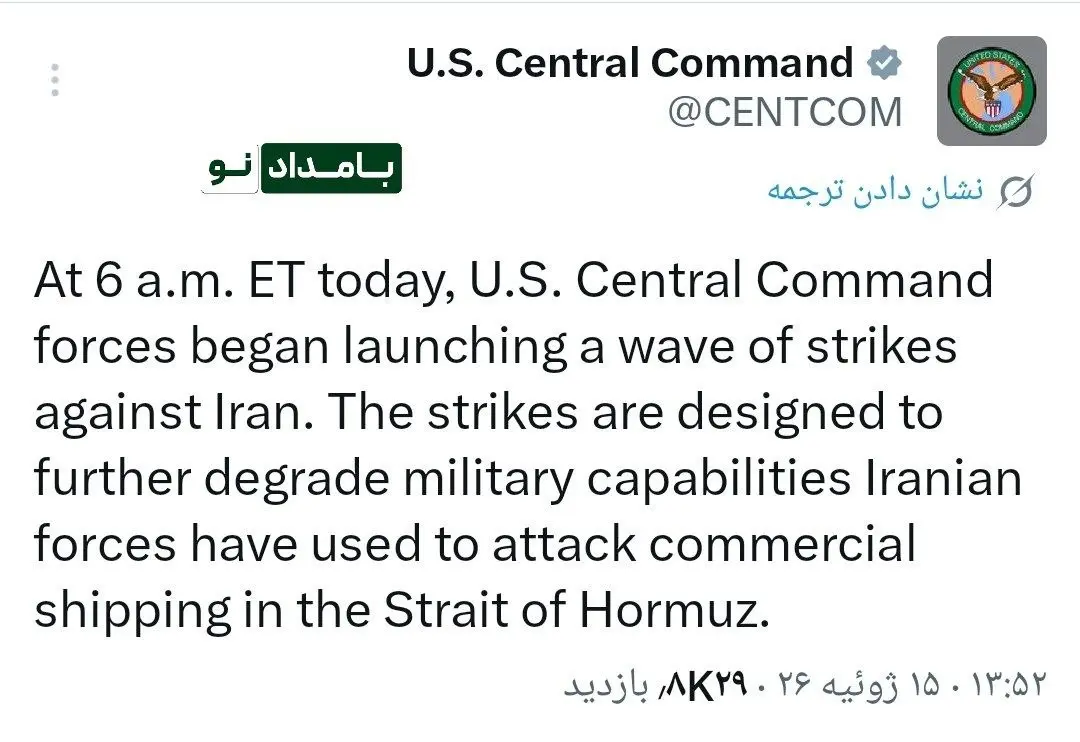Click the phrase 'wave of strikes'

[x=788, y=346]
